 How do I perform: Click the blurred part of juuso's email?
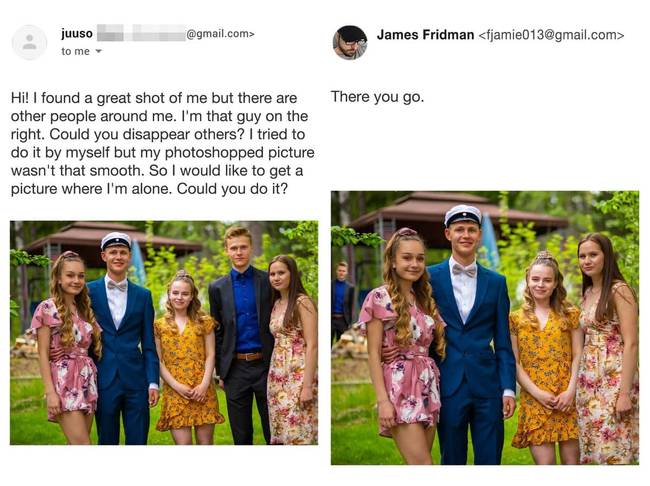point(141,33)
